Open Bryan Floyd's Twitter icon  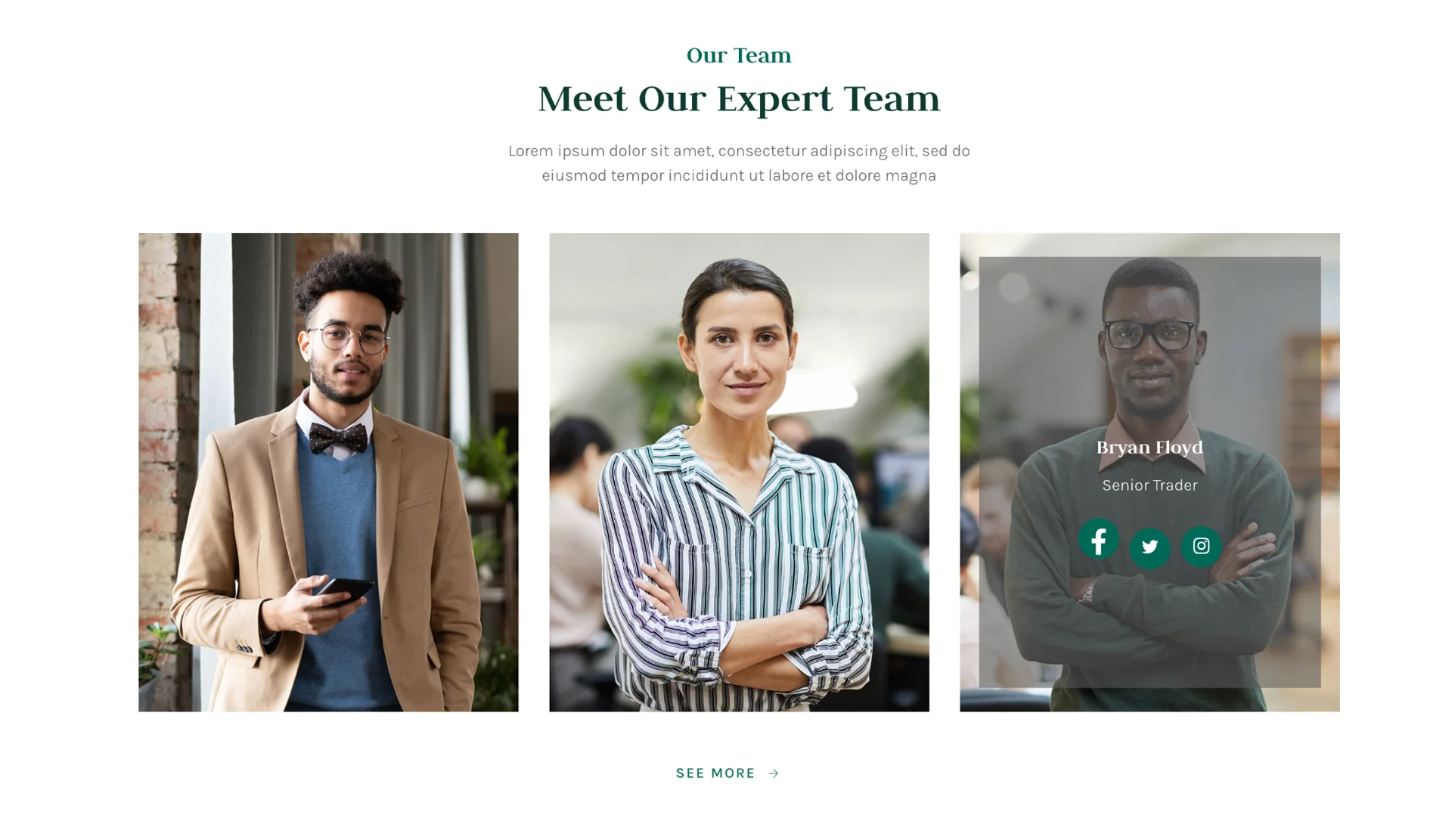coord(1149,547)
